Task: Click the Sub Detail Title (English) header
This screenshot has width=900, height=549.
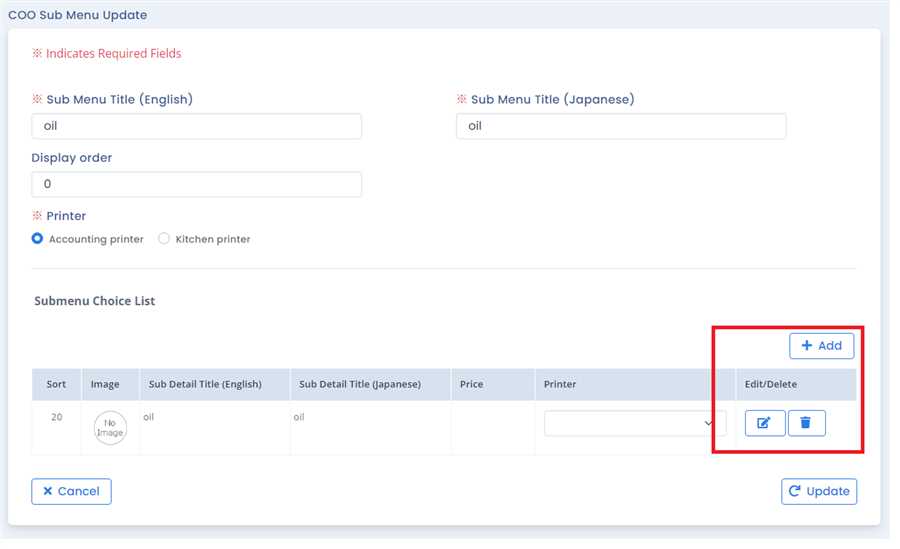Action: [204, 384]
